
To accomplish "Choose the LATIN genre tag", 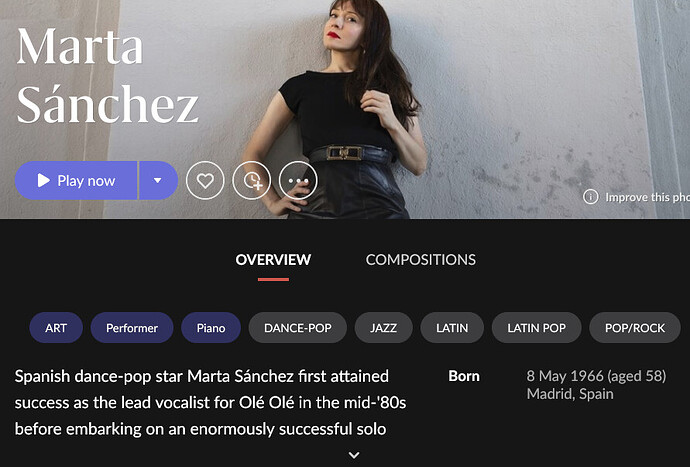I will click(x=452, y=328).
